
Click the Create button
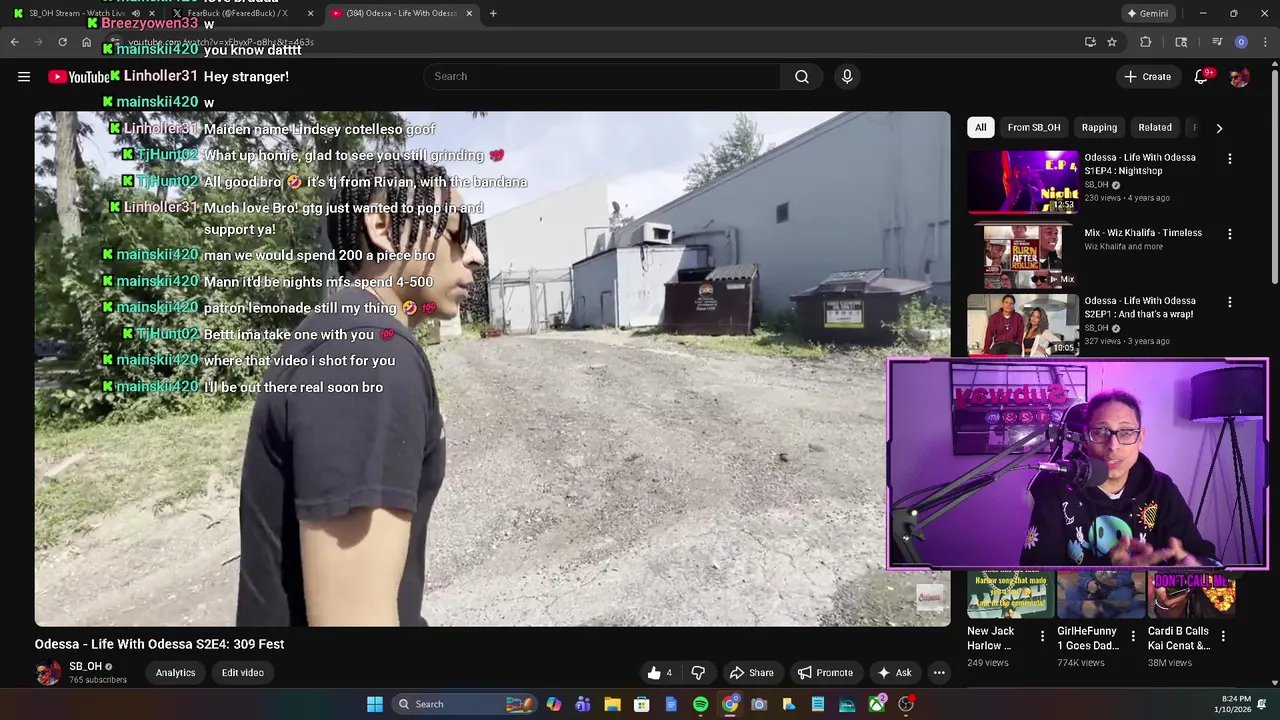click(1147, 76)
